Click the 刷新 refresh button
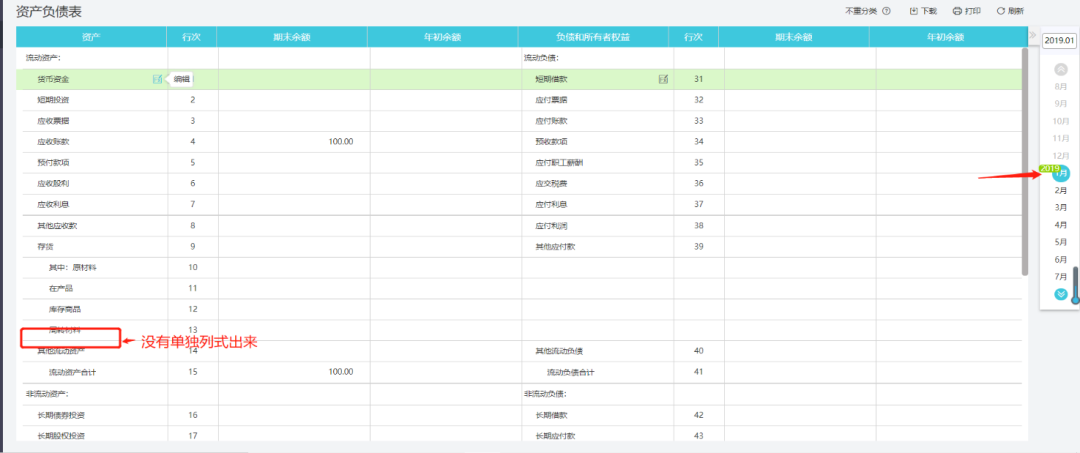 [x=1010, y=11]
